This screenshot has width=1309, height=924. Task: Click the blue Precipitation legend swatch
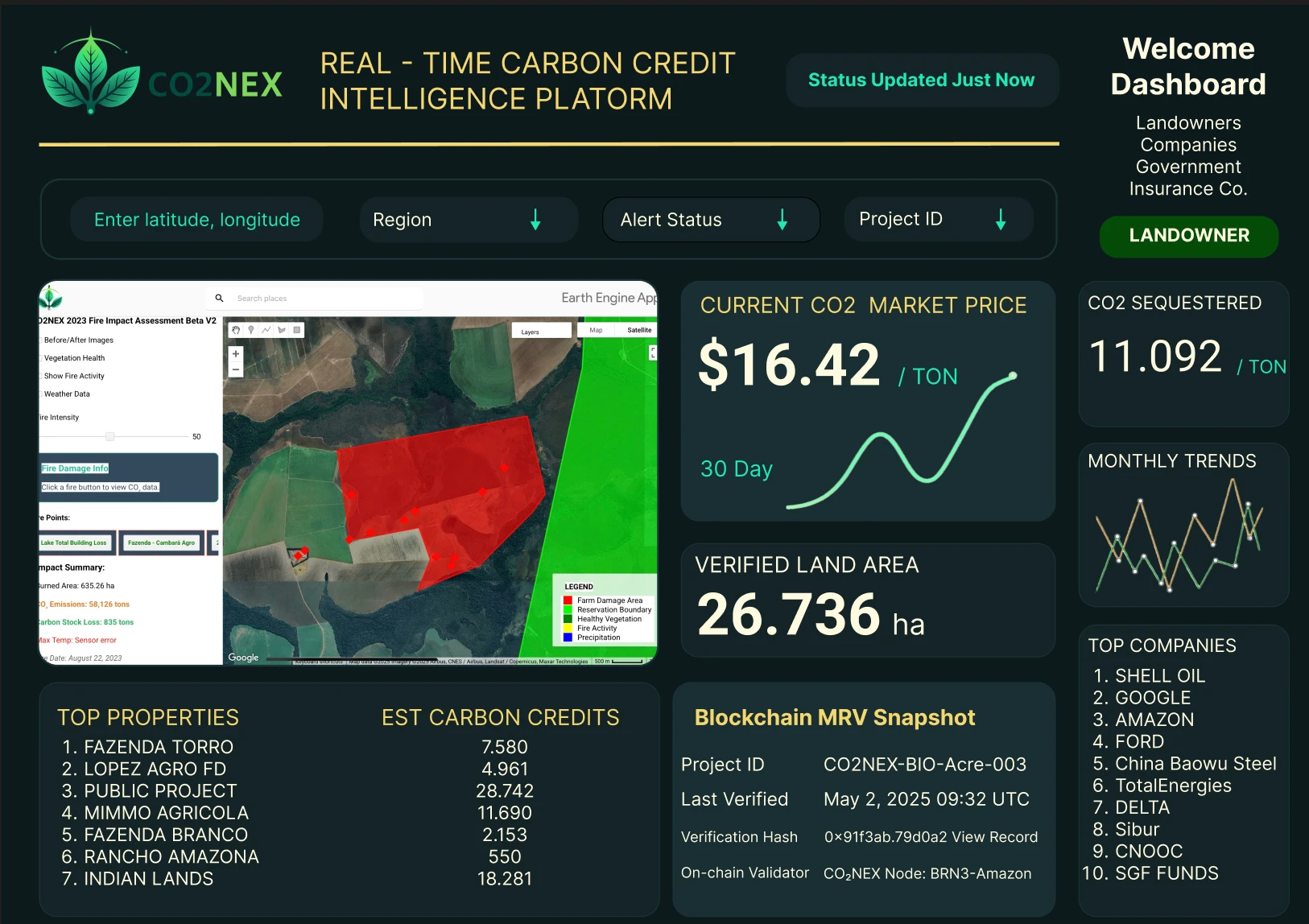(x=568, y=637)
